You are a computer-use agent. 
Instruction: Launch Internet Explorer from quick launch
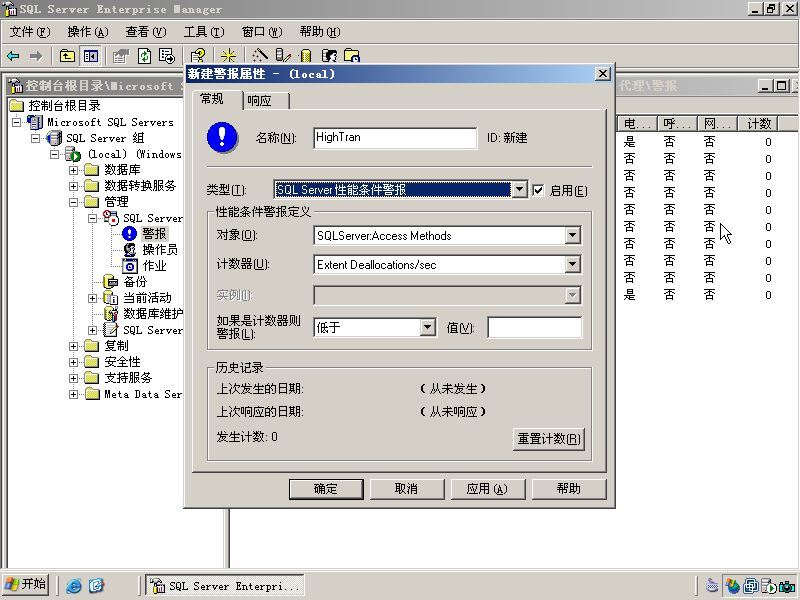[73, 586]
